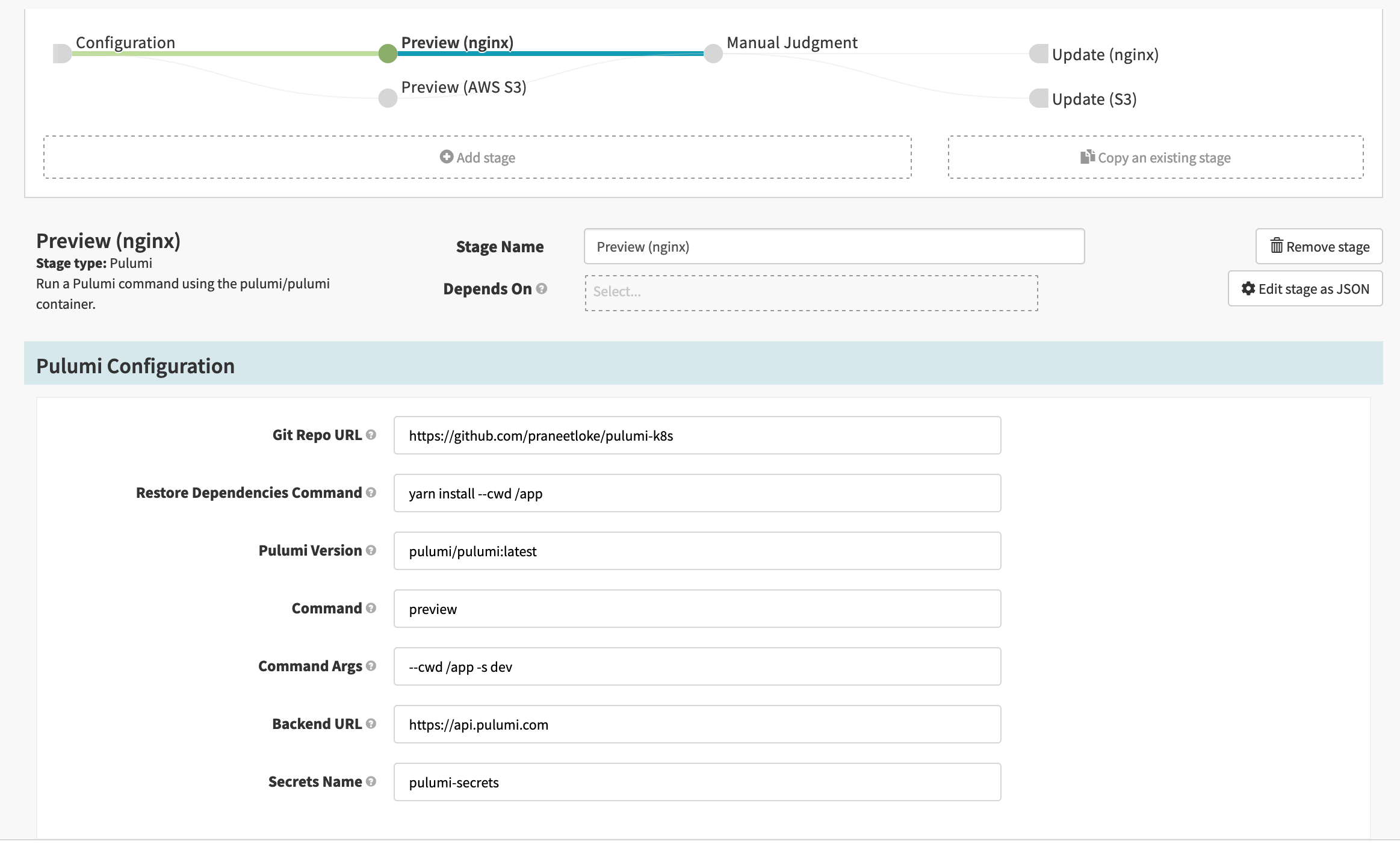1400x850 pixels.
Task: Switch to the Preview (nginx) stage
Action: point(388,54)
